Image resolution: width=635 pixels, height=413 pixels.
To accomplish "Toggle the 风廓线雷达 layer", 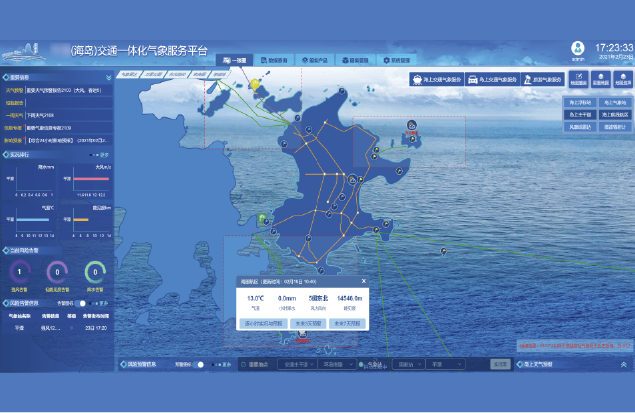I will 580,127.
